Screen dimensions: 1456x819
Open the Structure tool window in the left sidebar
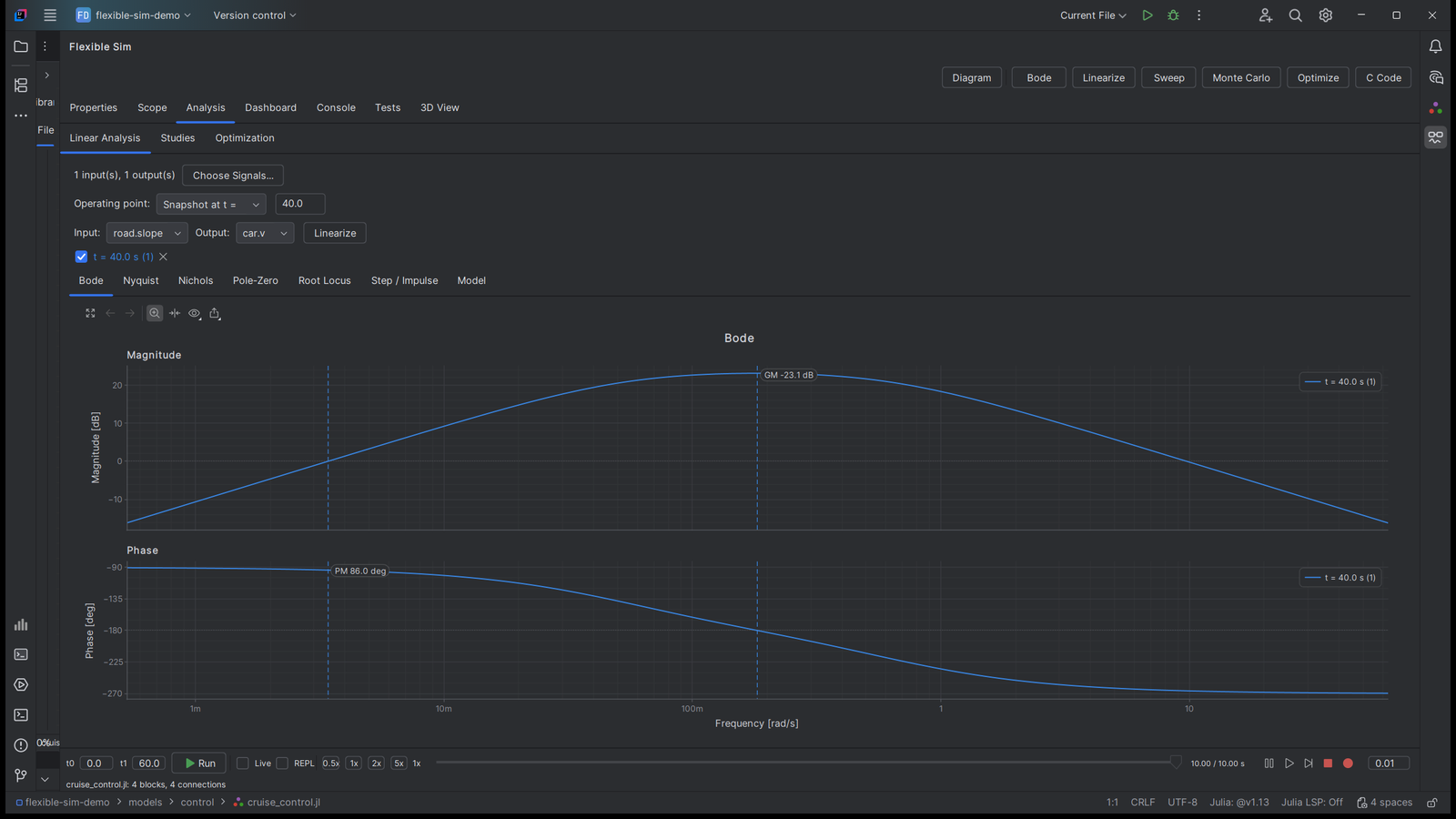tap(21, 86)
